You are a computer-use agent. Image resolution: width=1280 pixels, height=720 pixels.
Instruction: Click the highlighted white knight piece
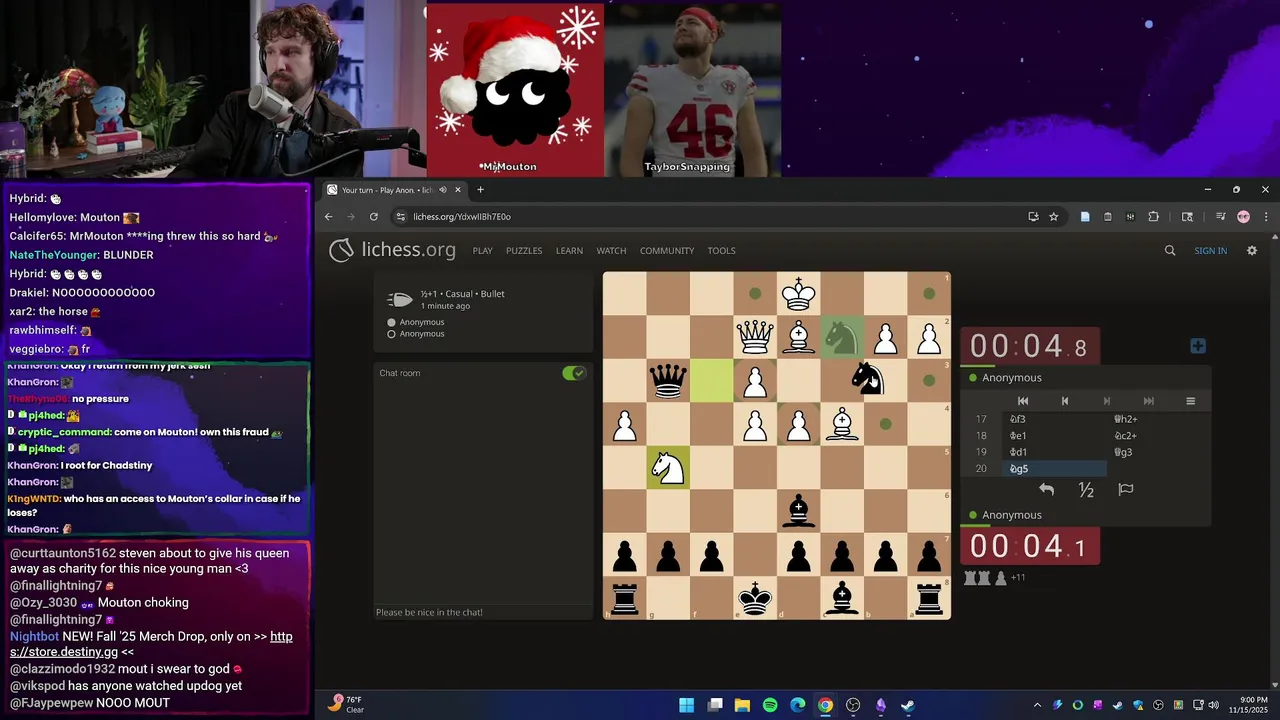click(668, 467)
